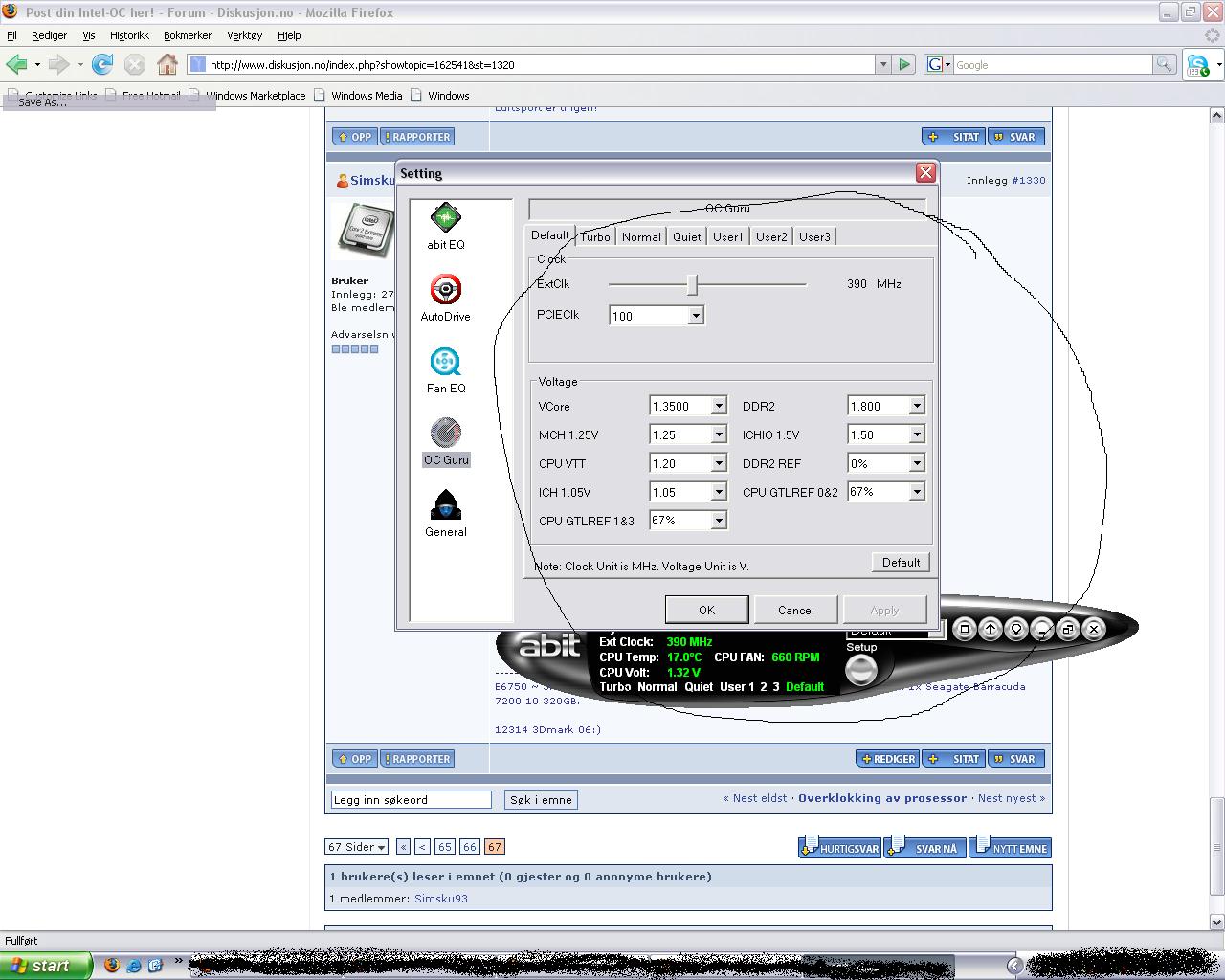Image resolution: width=1225 pixels, height=980 pixels.
Task: Open the CPU GTLREF 0&2 dropdown
Action: [916, 492]
